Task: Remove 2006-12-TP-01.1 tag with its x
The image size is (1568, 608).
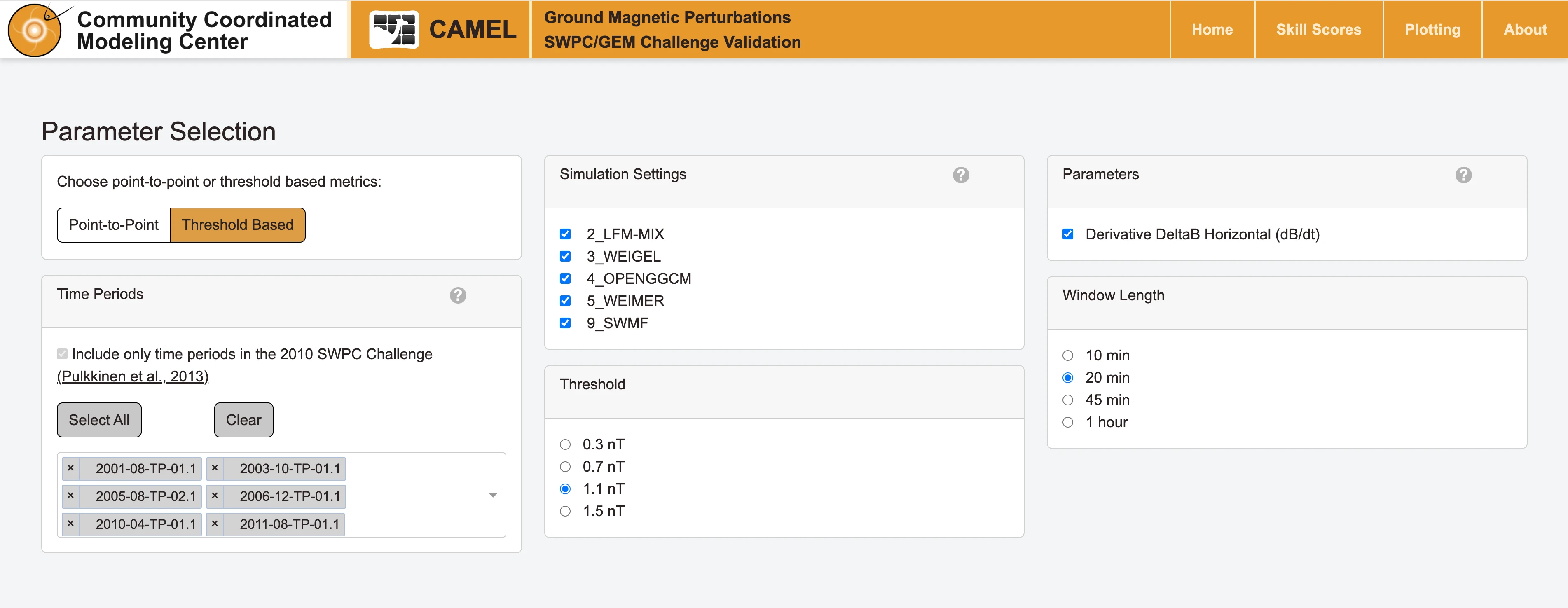Action: [215, 496]
